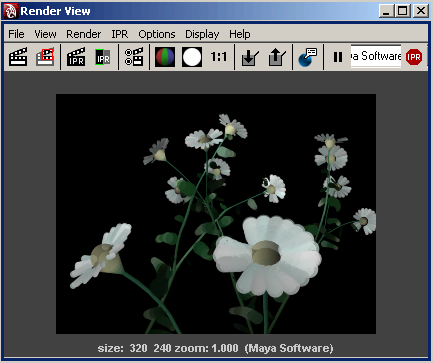Open the Render Globals settings icon
The width and height of the screenshot is (433, 363).
pyautogui.click(x=134, y=57)
